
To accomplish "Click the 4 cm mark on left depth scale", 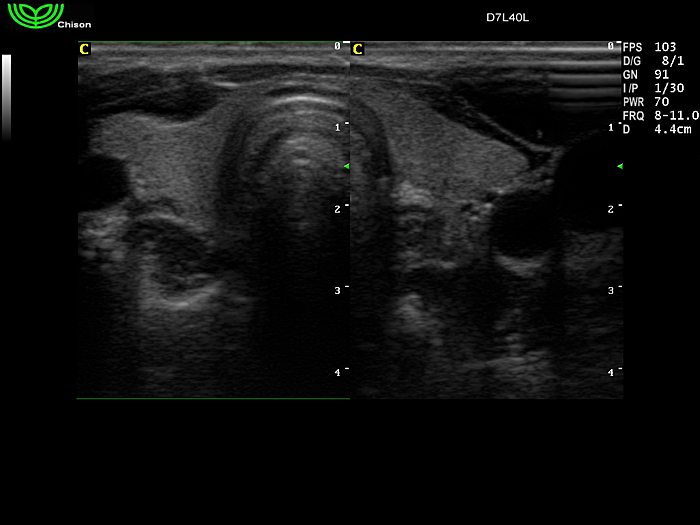I will [340, 372].
